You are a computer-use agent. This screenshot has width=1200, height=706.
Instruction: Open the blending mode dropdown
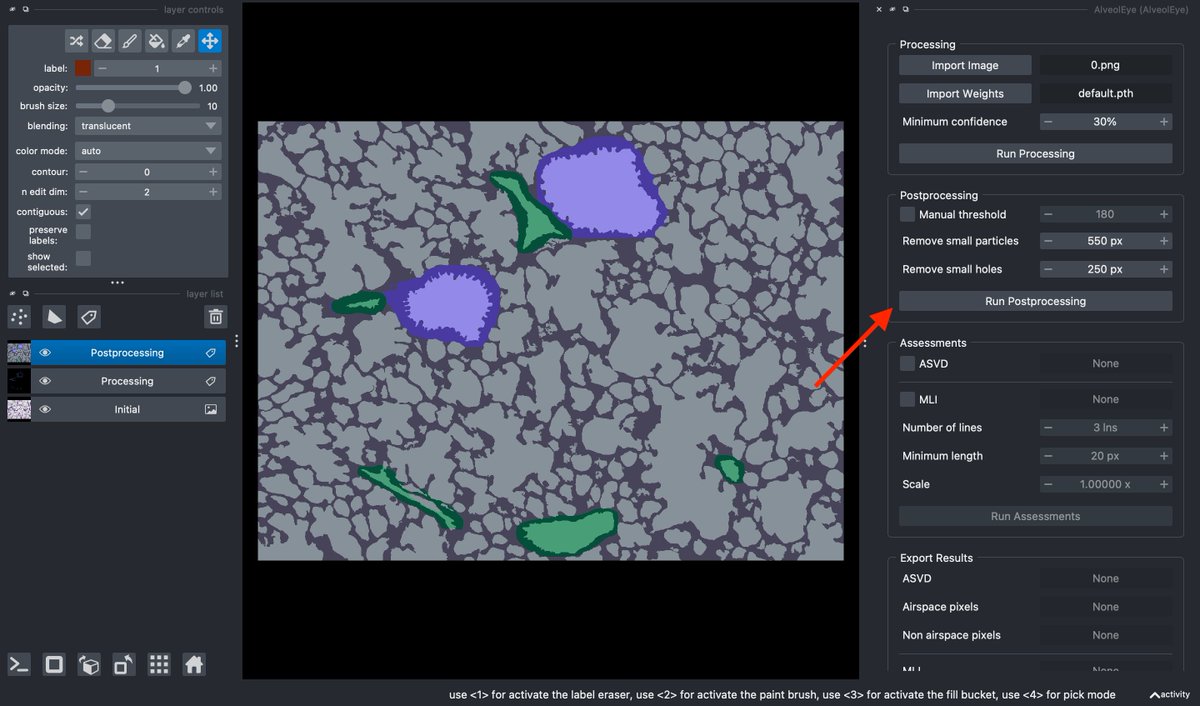[149, 126]
